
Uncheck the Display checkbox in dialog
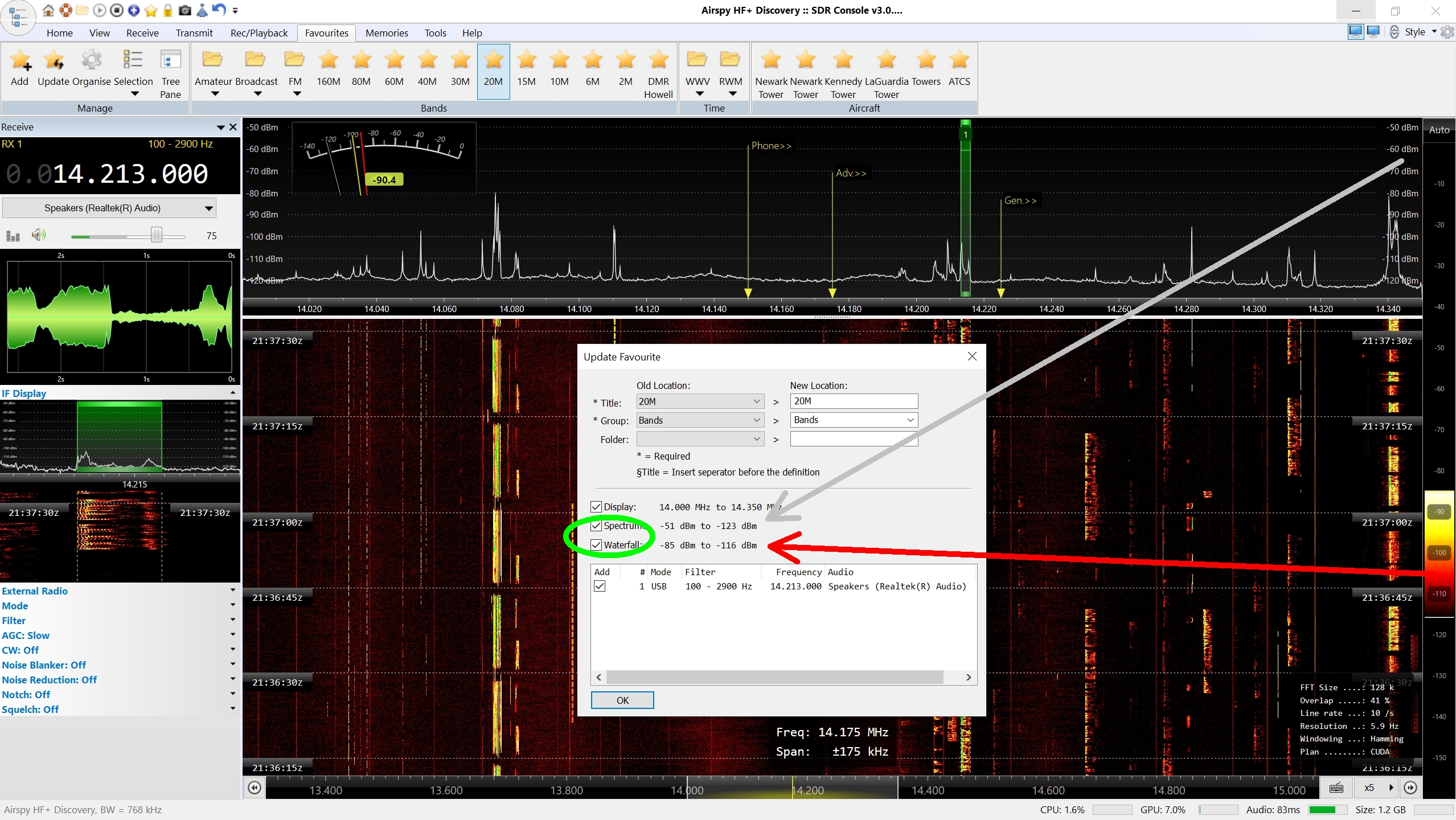(x=596, y=507)
